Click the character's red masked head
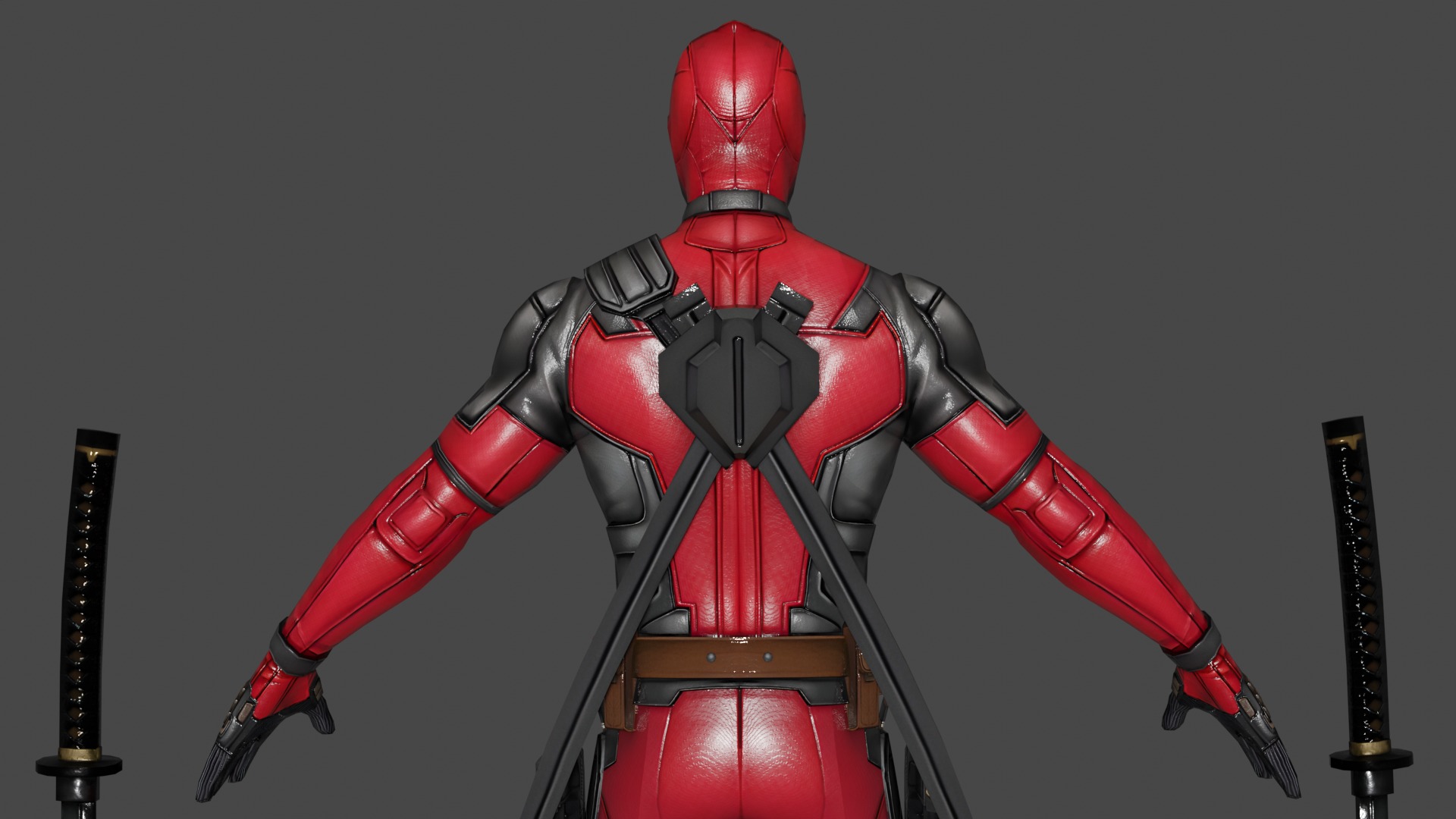Viewport: 1456px width, 819px height. 736,111
